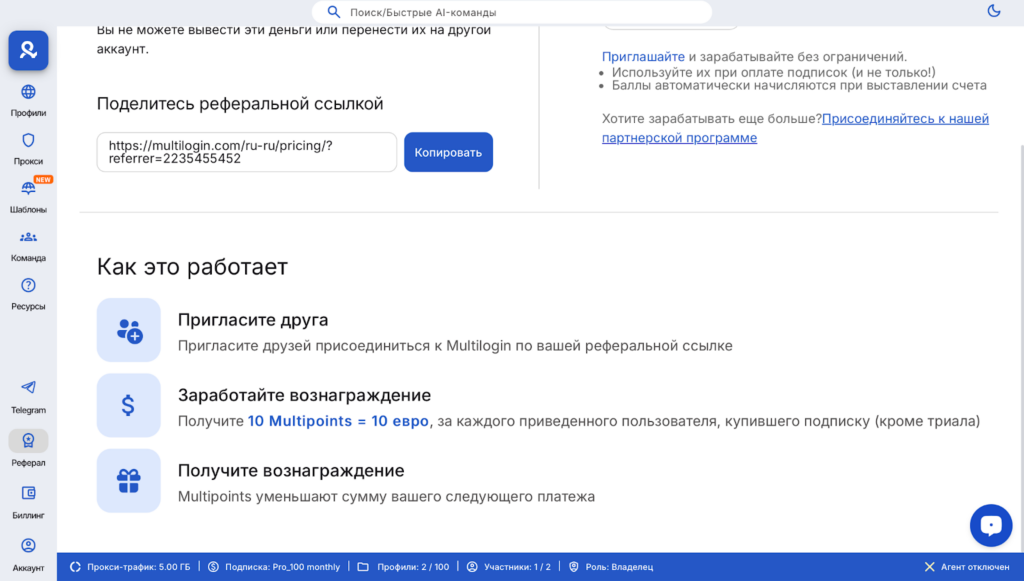Click the Получите вознаграждение title
Screen dimensions: 1024x581
point(291,471)
